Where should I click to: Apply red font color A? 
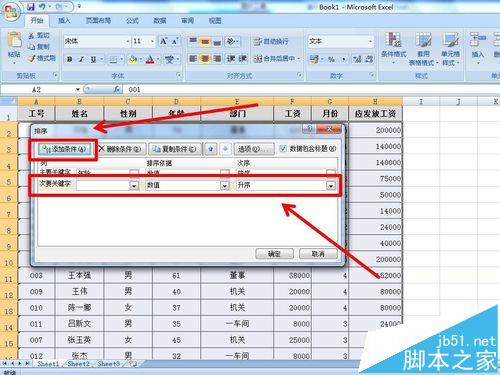[x=150, y=59]
